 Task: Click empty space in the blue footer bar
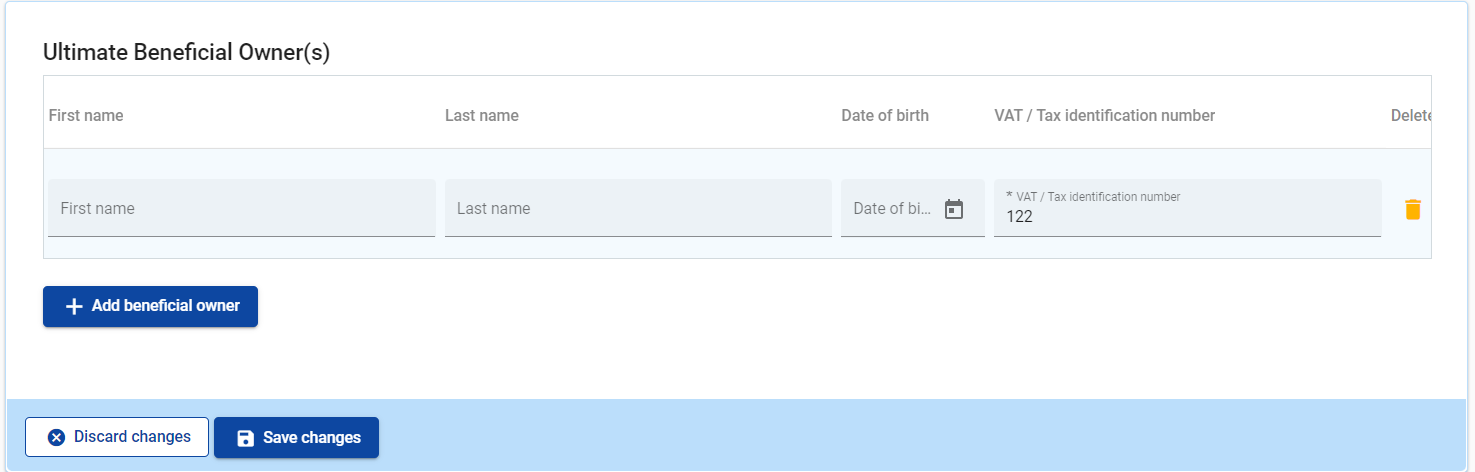[x=900, y=436]
